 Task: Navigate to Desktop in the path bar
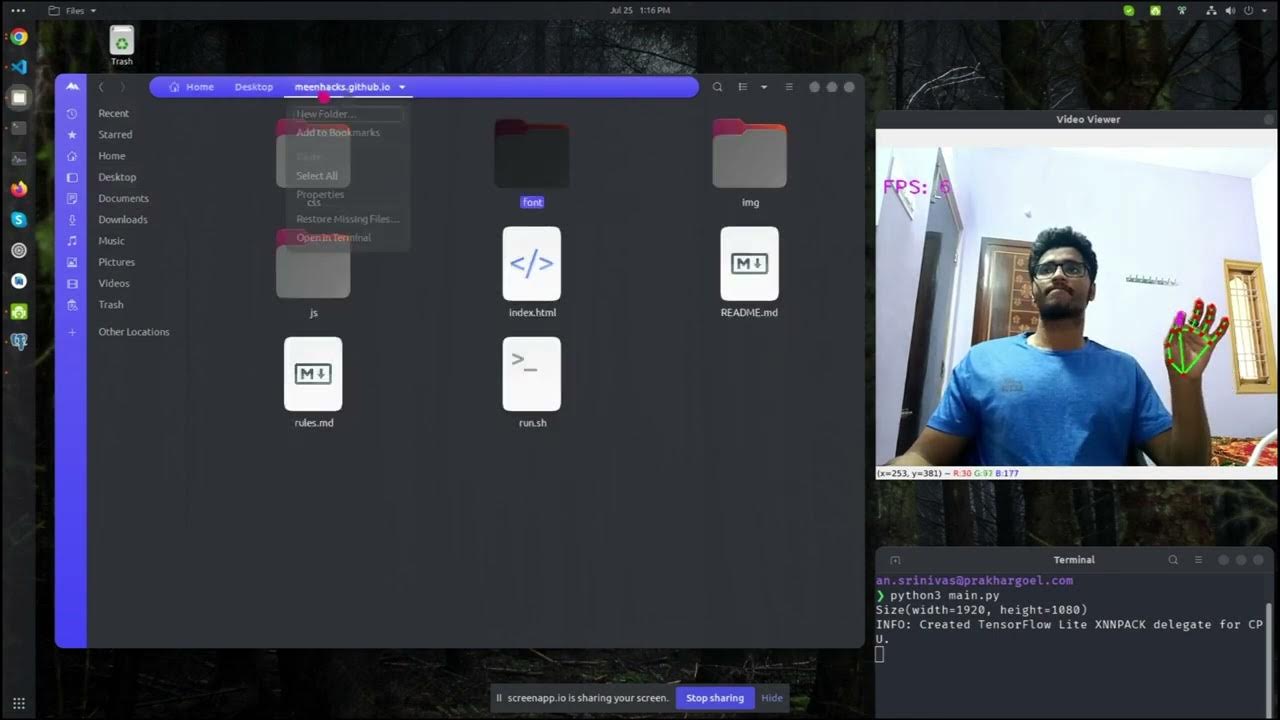point(254,87)
